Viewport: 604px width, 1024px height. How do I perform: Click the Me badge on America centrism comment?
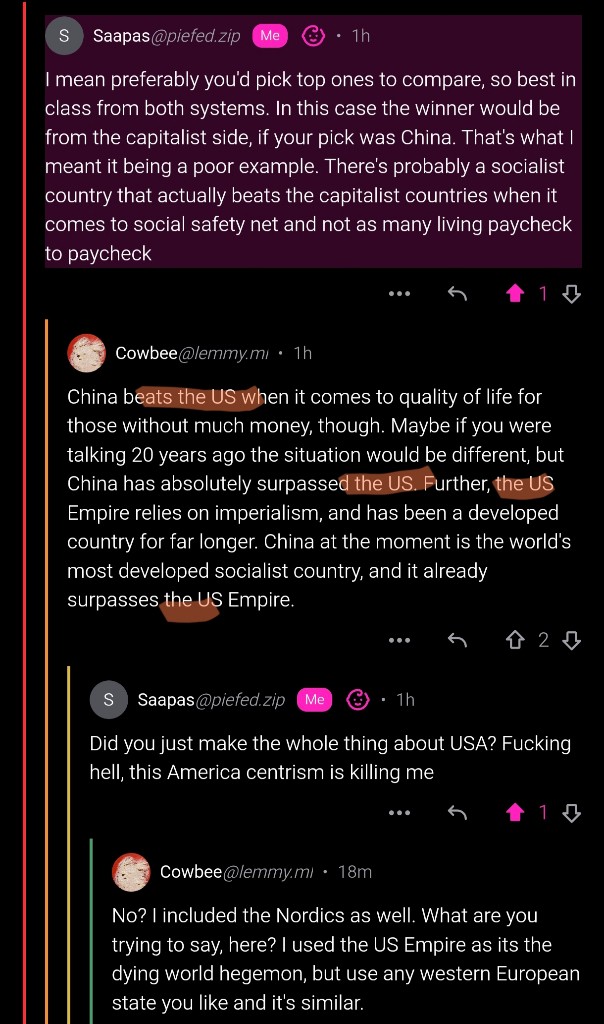[x=314, y=699]
